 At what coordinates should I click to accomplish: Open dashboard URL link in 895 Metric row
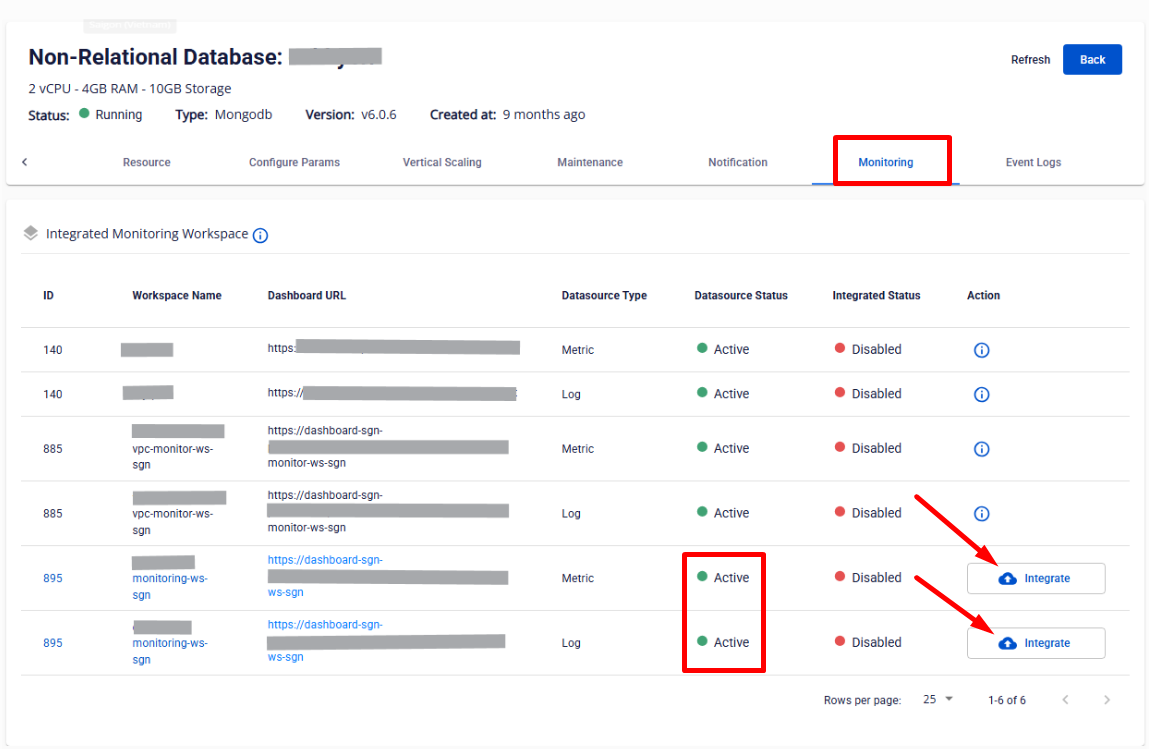(x=325, y=560)
